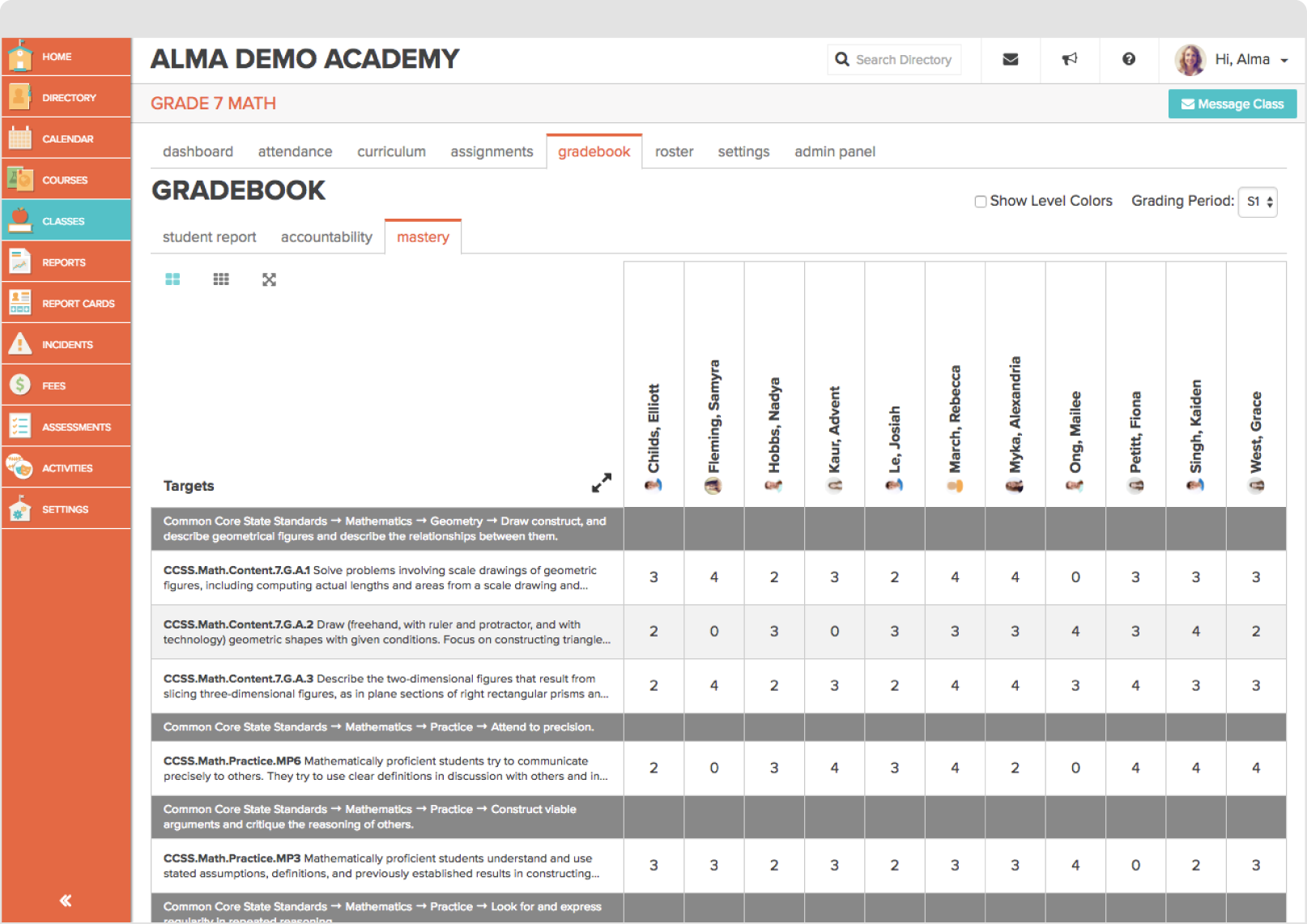Screen dimensions: 1307x924
Task: Click the announcements megaphone icon
Action: [1070, 59]
